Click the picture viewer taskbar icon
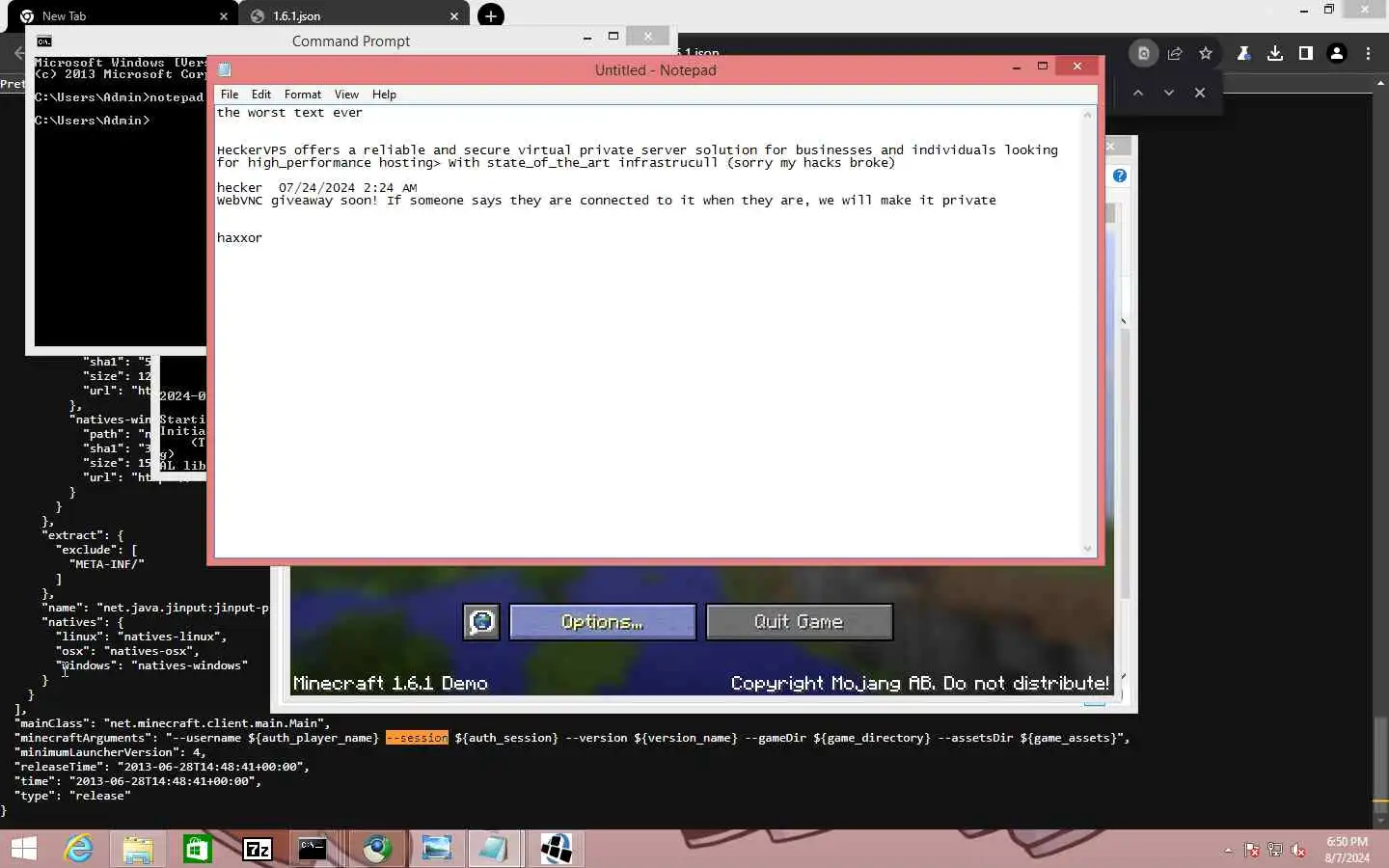The height and width of the screenshot is (868, 1389). coord(436,849)
